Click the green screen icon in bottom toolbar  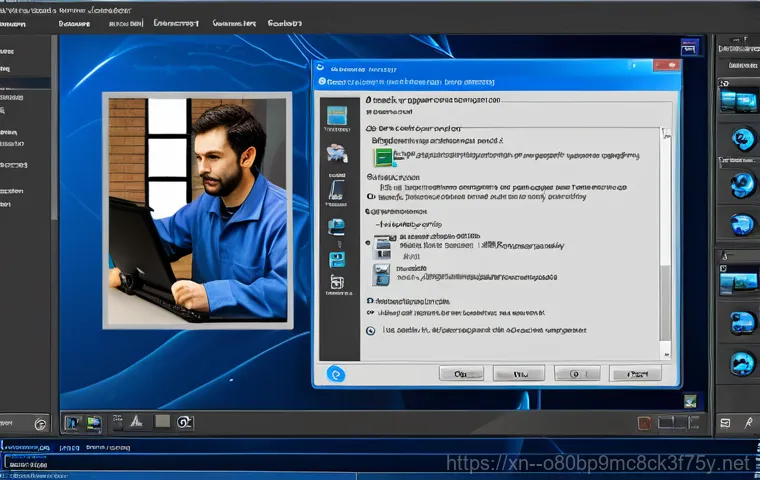94,423
